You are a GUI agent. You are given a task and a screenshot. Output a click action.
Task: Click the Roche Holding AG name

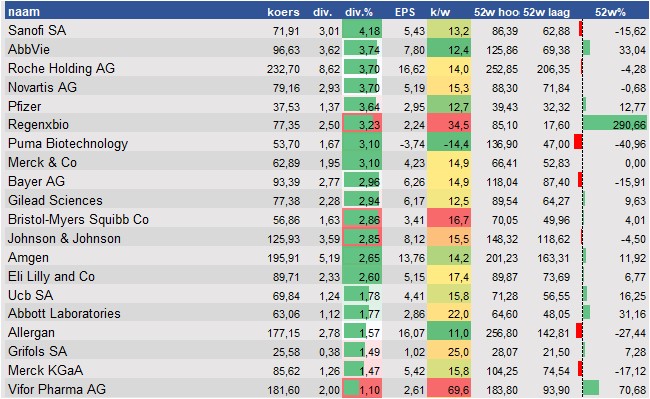click(x=61, y=68)
